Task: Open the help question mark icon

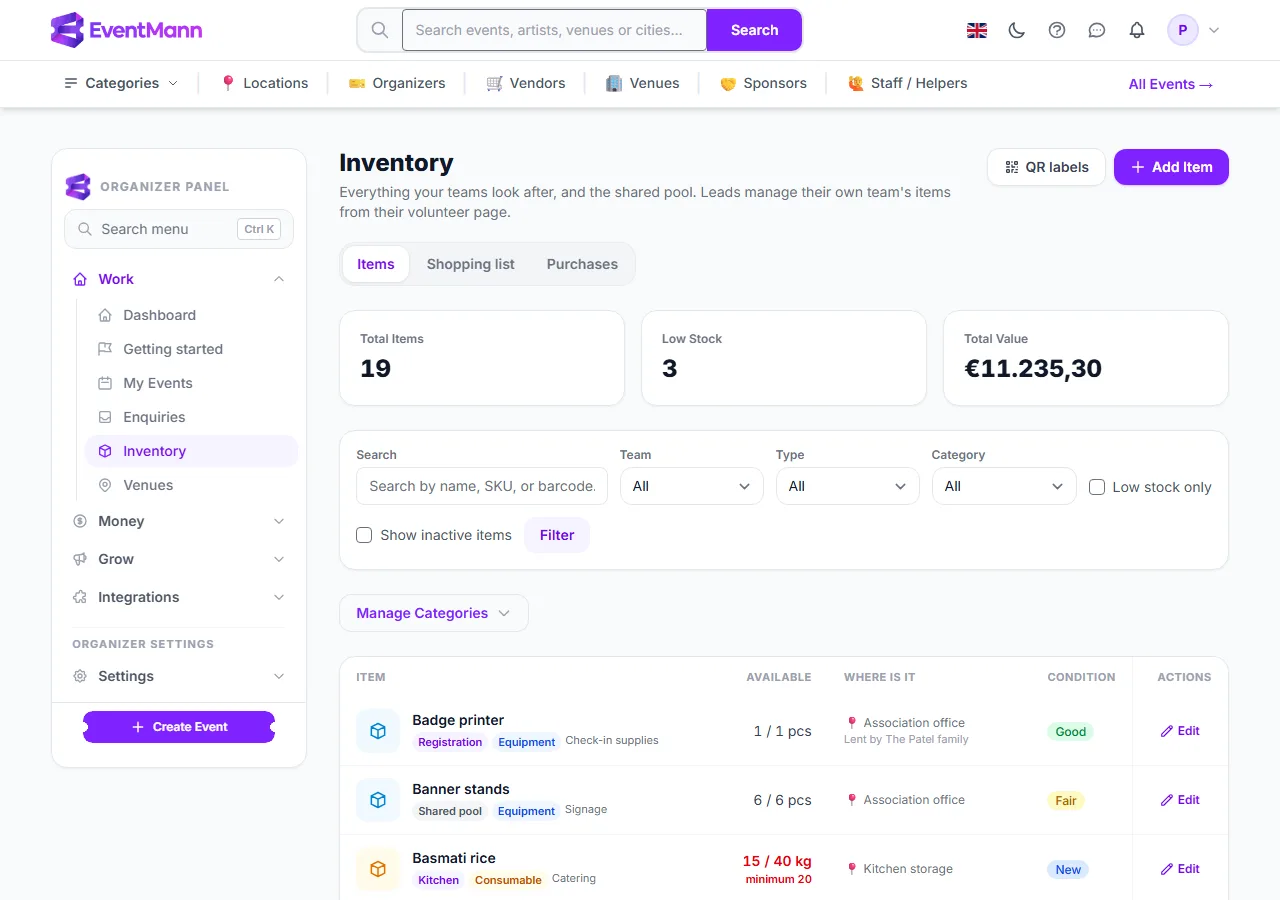Action: click(x=1057, y=30)
